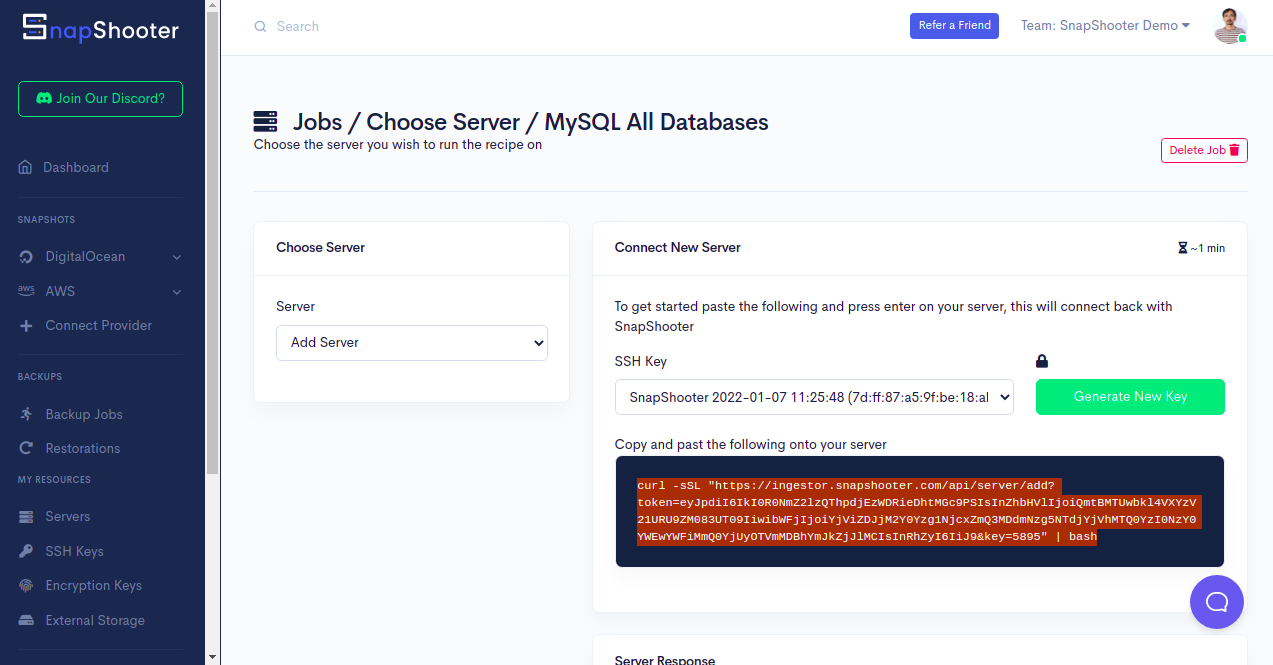Click the Join Our Discord button
The image size is (1273, 665).
pos(100,99)
